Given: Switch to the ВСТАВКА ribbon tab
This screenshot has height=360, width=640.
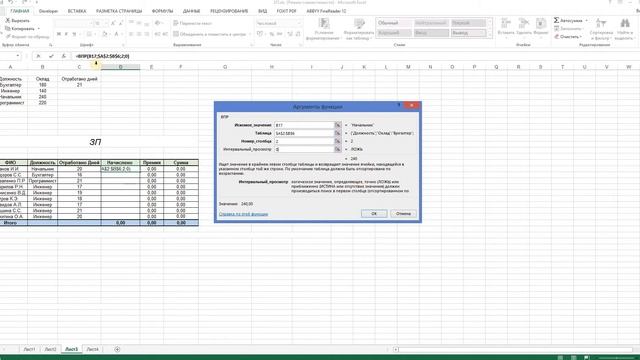Looking at the screenshot, I should (77, 11).
